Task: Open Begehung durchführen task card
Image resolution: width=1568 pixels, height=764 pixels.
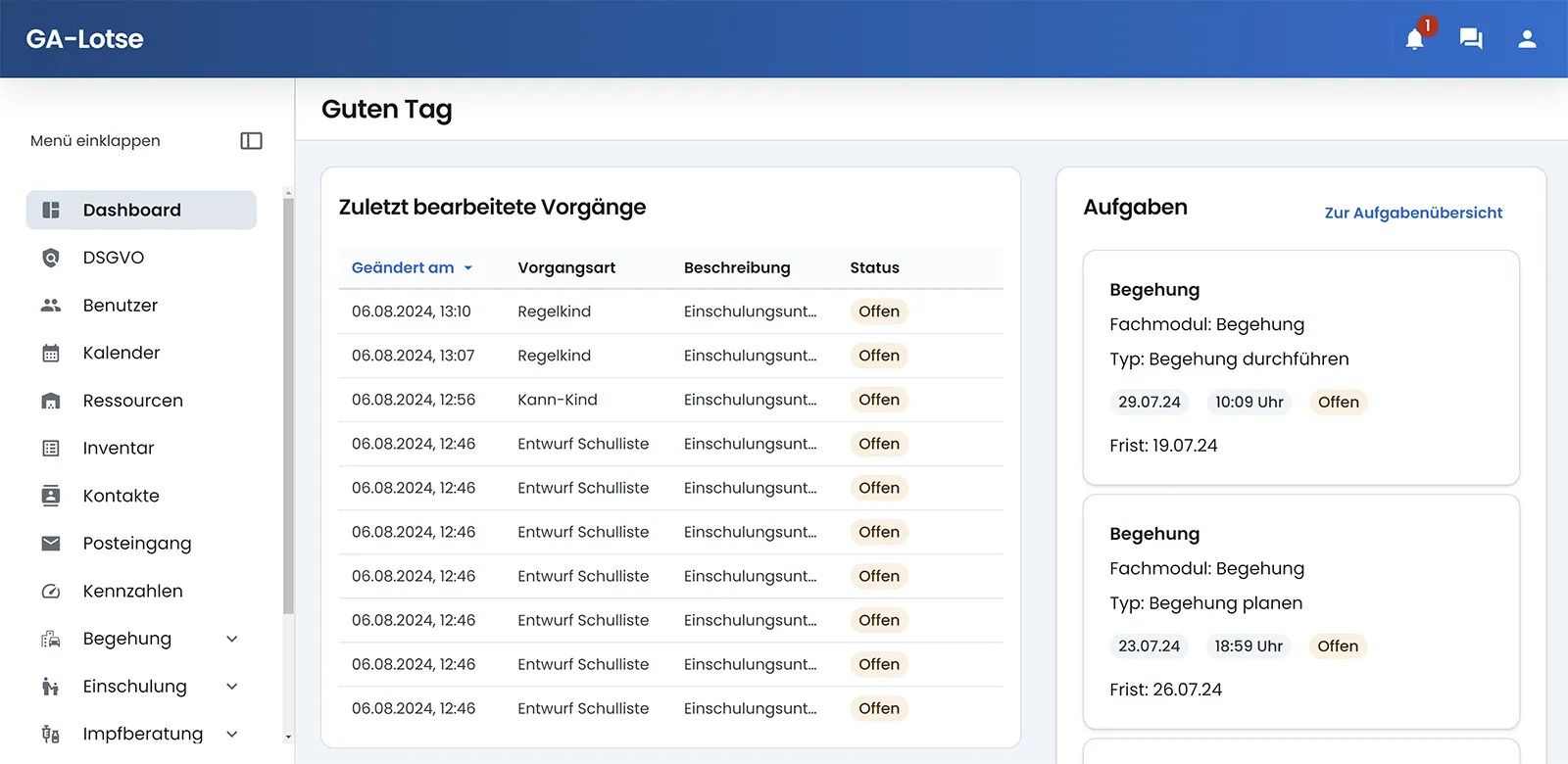Action: click(1300, 367)
